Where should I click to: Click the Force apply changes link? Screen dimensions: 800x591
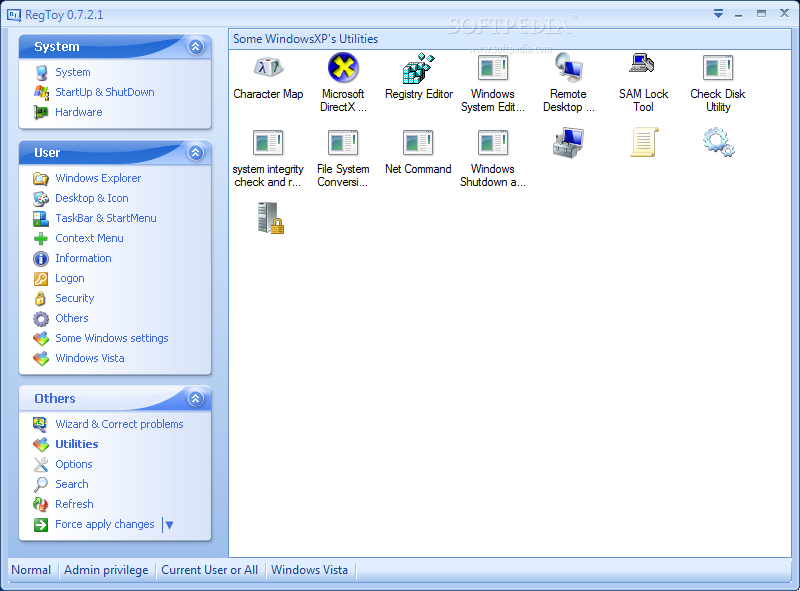pyautogui.click(x=105, y=524)
